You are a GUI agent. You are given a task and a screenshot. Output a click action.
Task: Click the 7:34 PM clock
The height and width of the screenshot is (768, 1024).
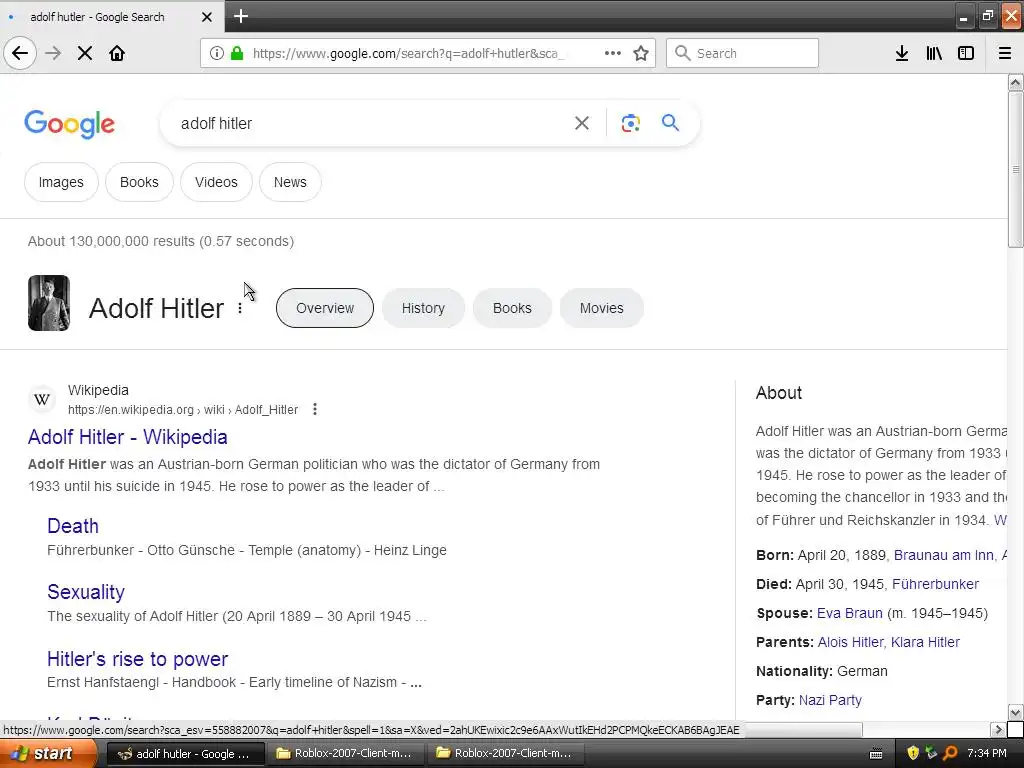point(987,753)
